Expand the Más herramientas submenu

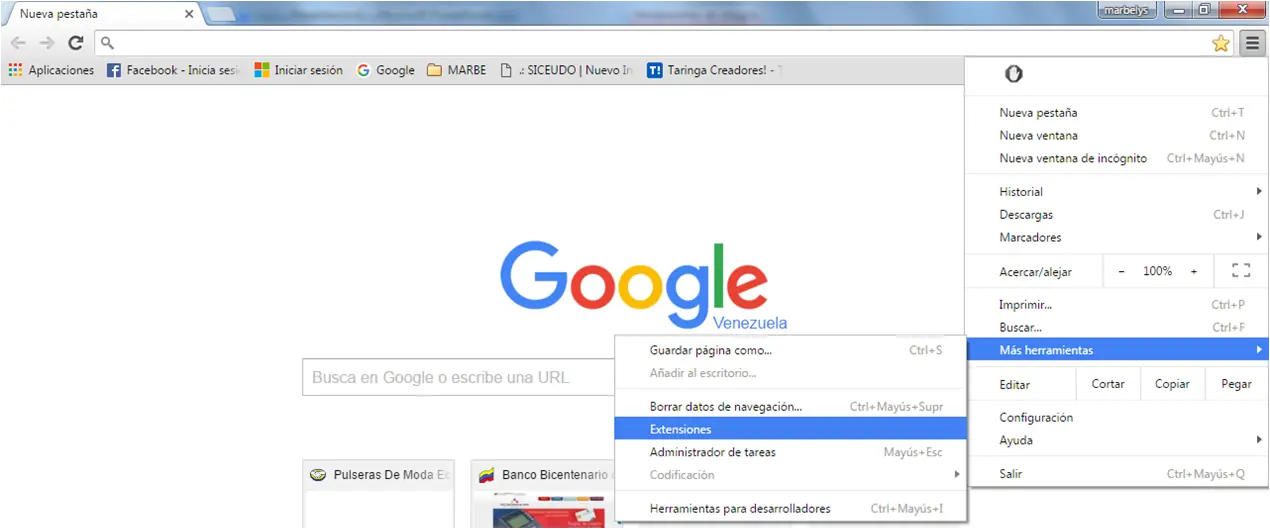pyautogui.click(x=1117, y=350)
